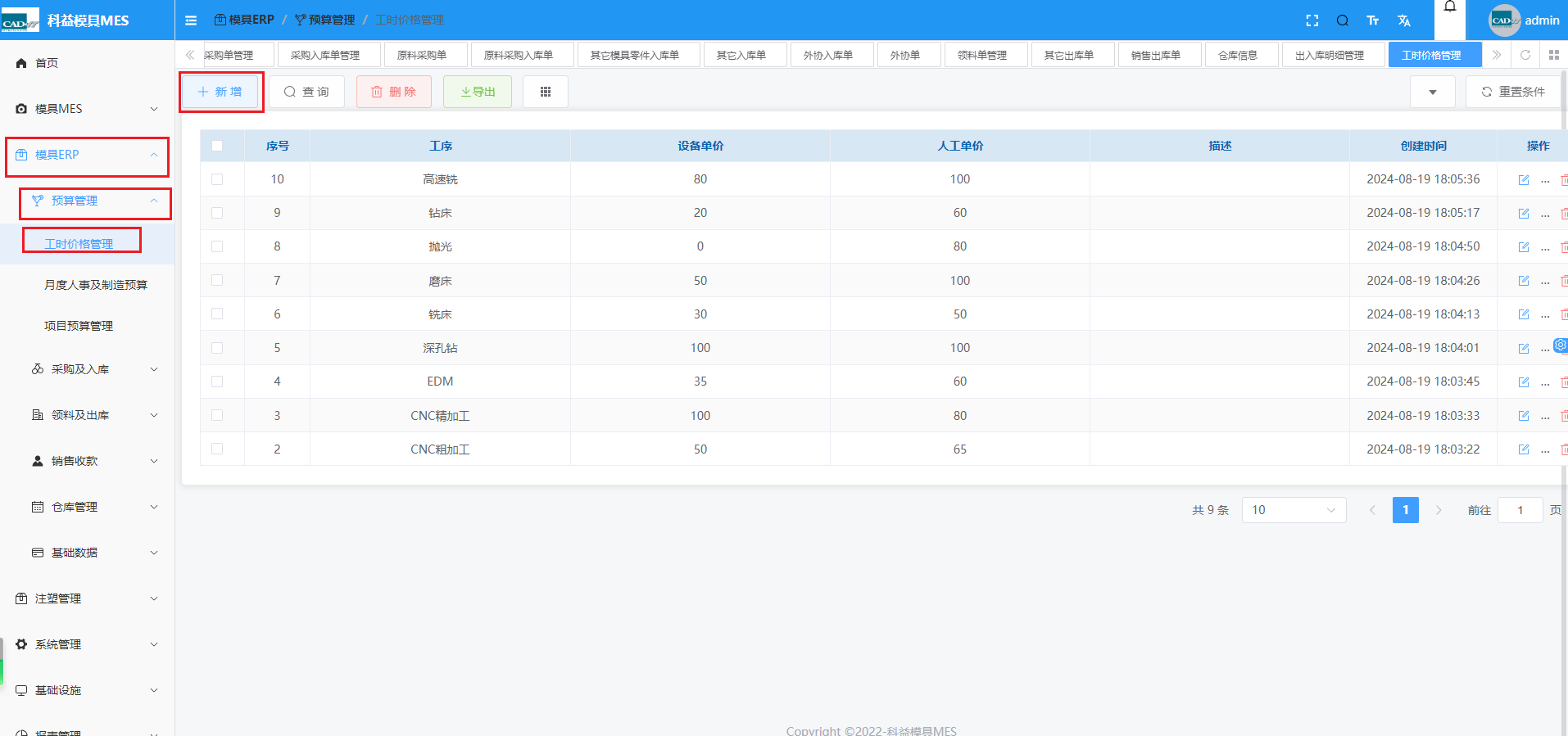Expand the 领料及出库 submenu
The image size is (1568, 736).
click(x=87, y=415)
